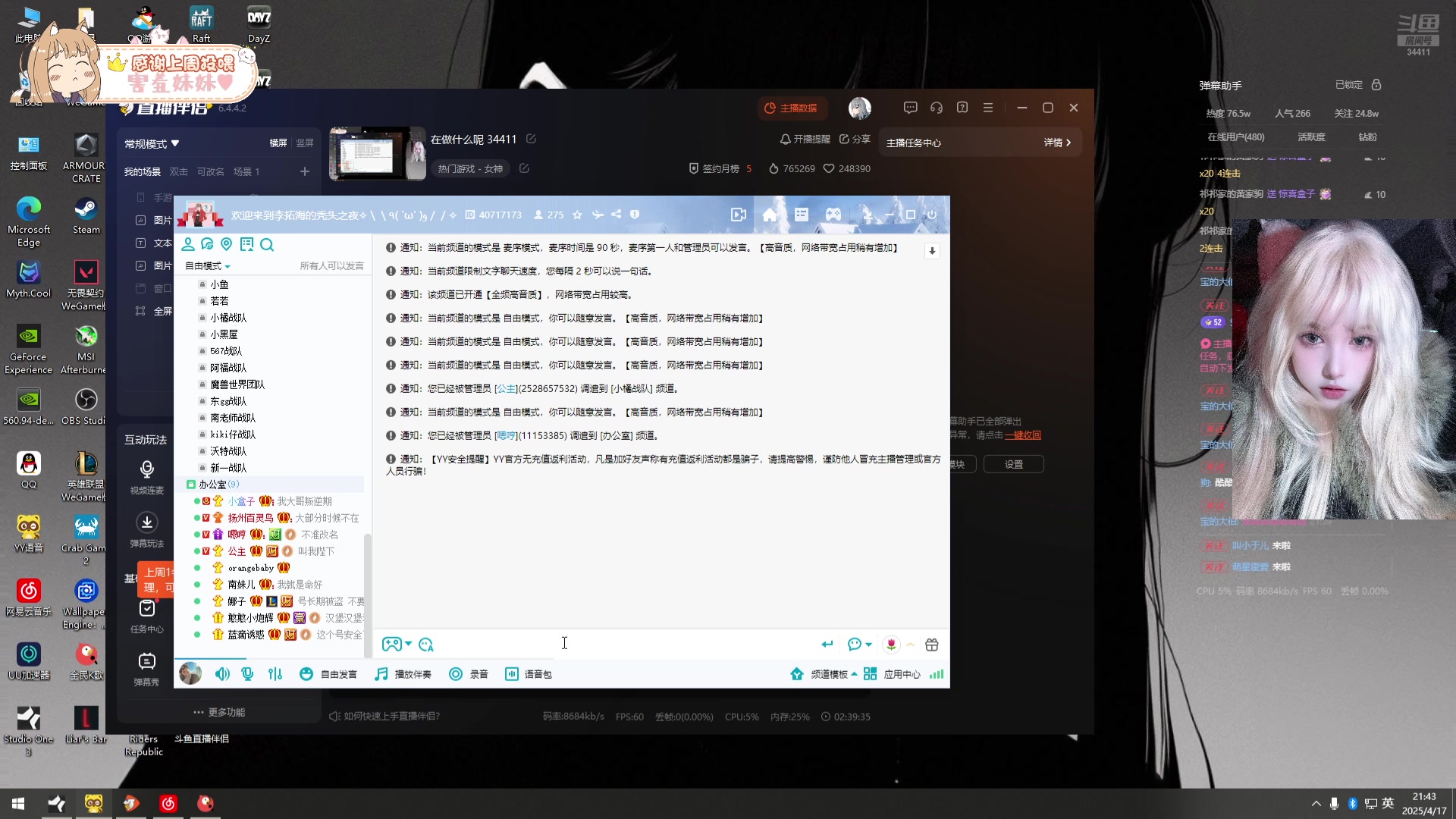Click the 设置 settings button
The width and height of the screenshot is (1456, 819).
point(1014,464)
